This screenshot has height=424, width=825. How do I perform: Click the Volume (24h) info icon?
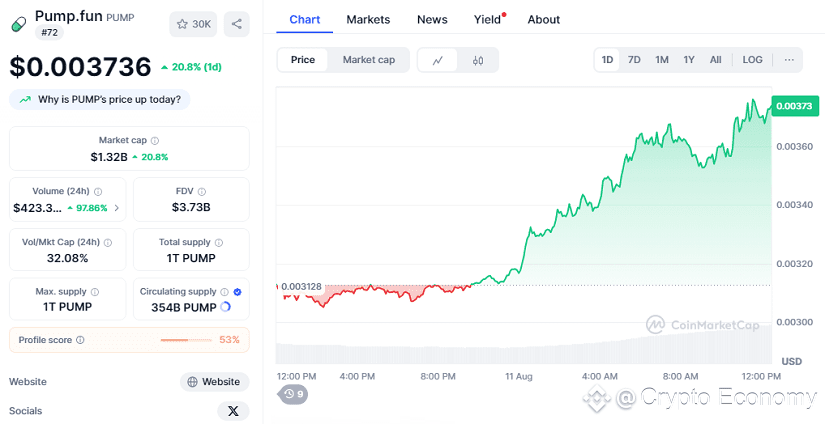pos(98,191)
